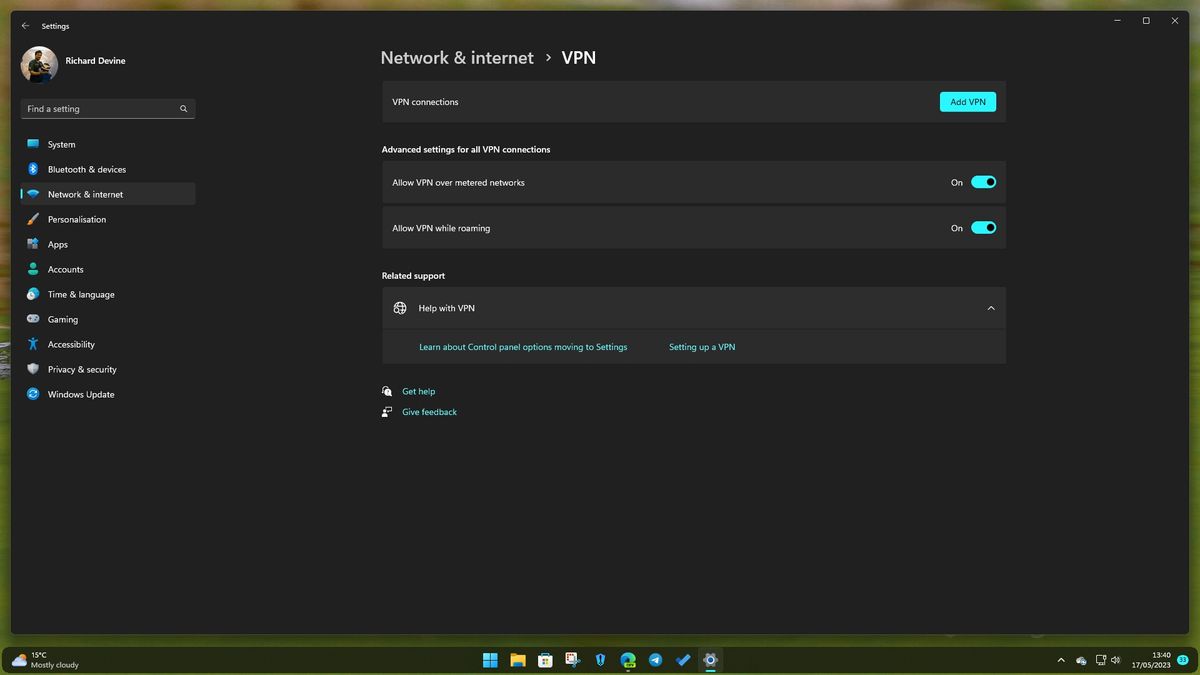This screenshot has height=675, width=1200.
Task: Collapse the Help with VPN section
Action: click(x=990, y=308)
